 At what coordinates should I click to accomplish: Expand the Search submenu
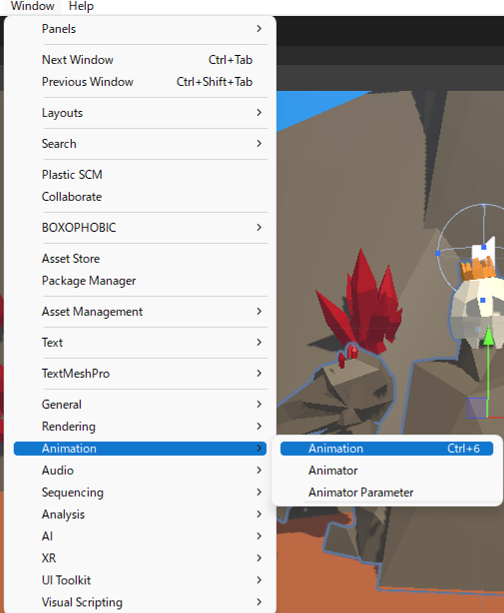point(140,143)
